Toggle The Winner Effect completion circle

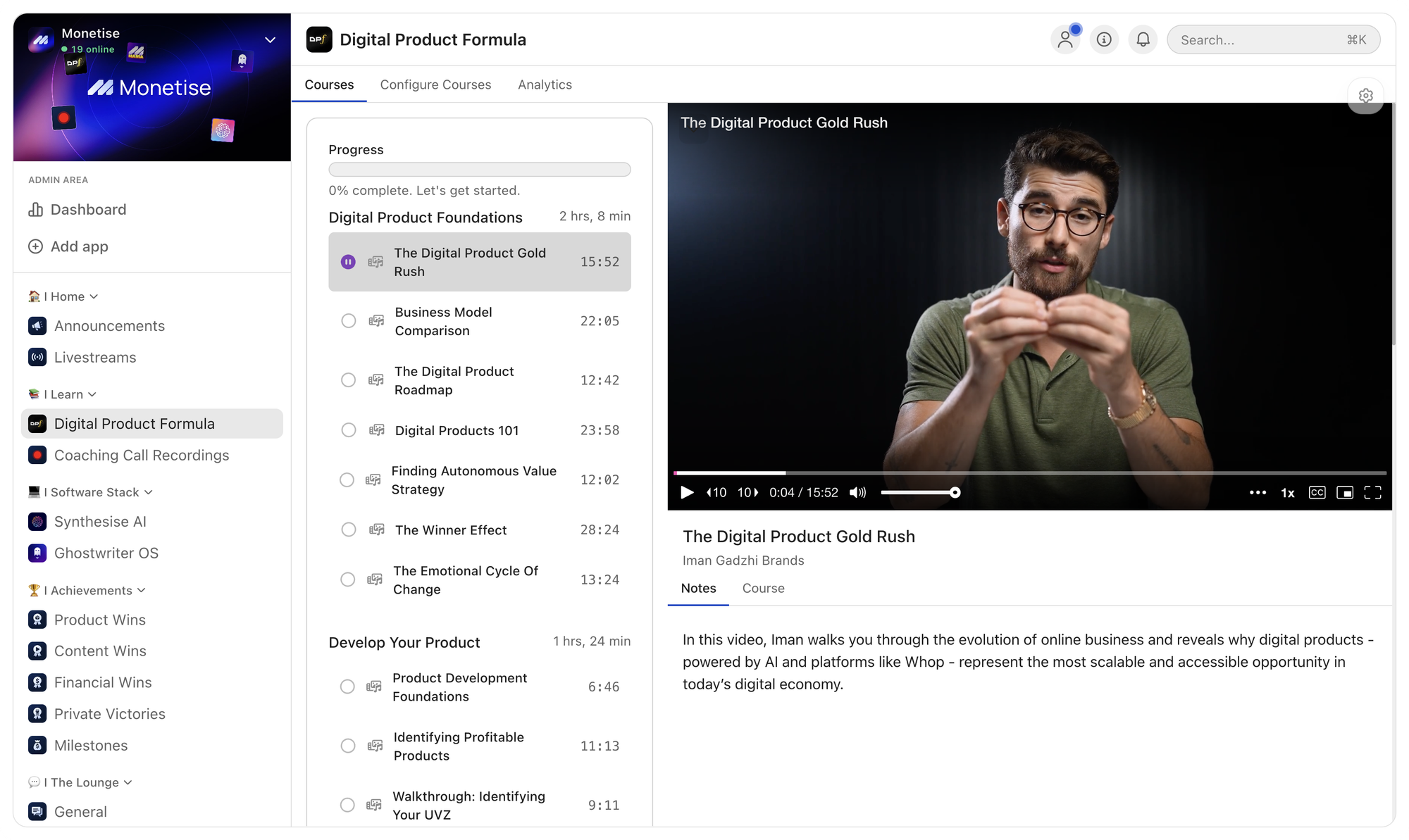pyautogui.click(x=349, y=529)
